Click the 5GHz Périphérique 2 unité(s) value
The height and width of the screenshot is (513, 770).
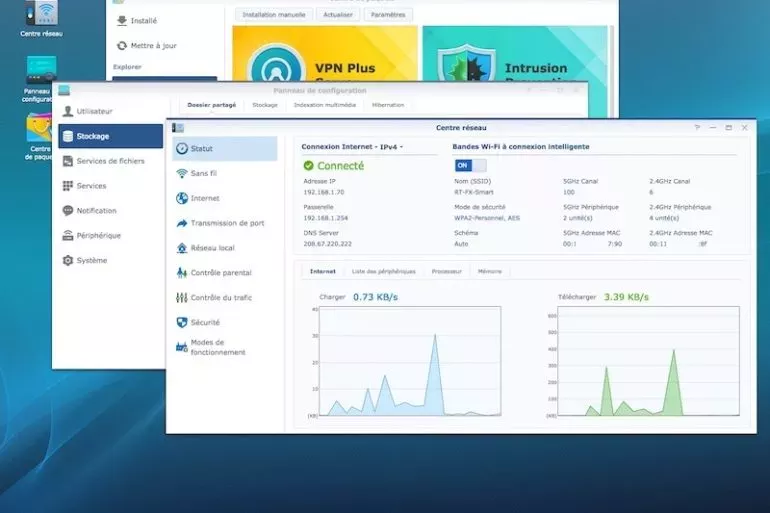(578, 218)
